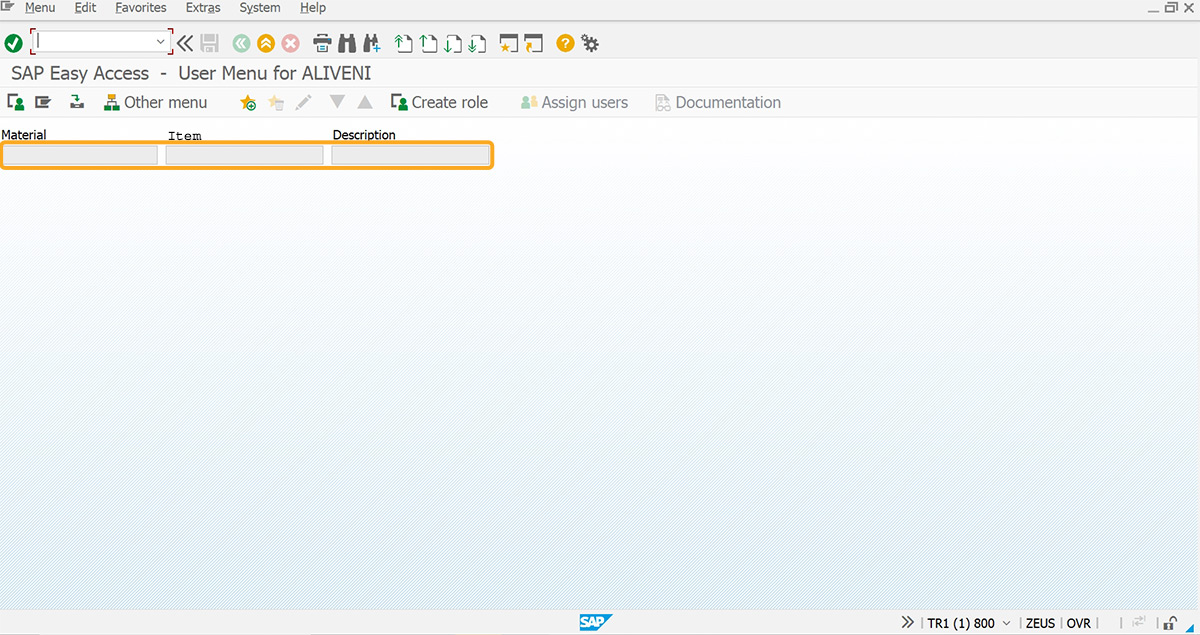Go to First Page icon
Screen dimensions: 1200x635
(403, 43)
